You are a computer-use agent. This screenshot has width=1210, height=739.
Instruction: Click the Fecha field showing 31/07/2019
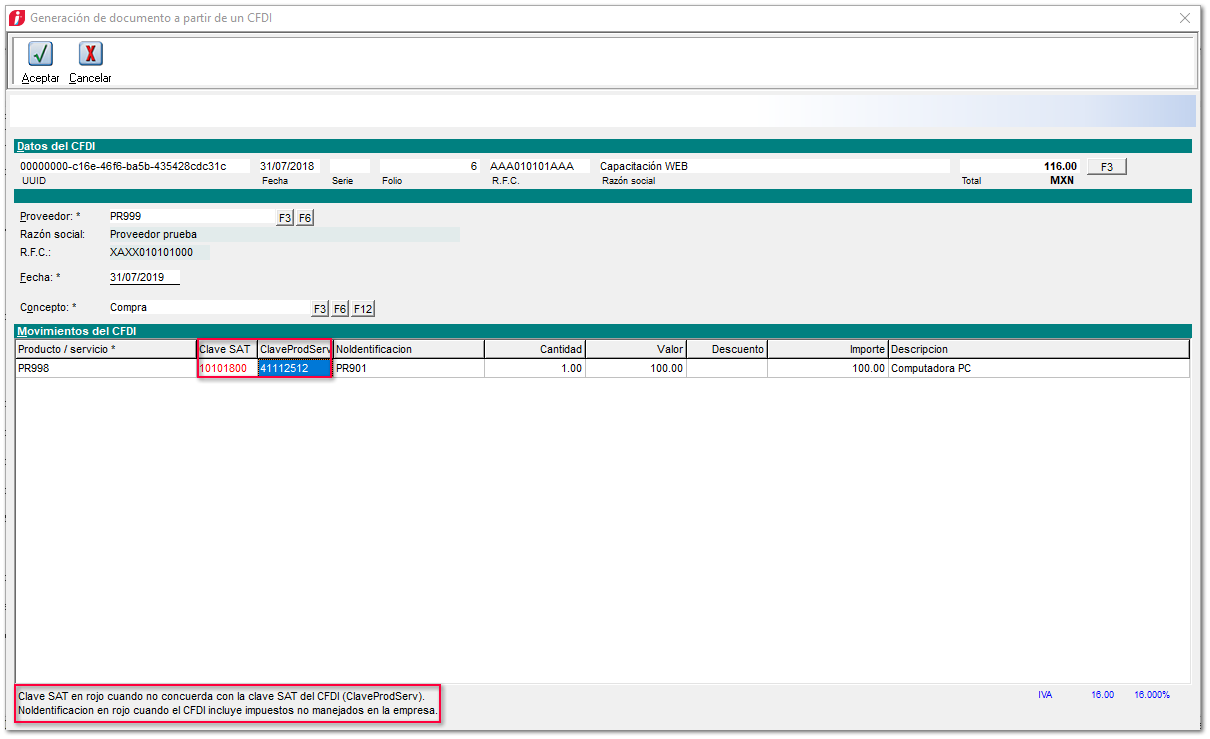click(x=144, y=277)
